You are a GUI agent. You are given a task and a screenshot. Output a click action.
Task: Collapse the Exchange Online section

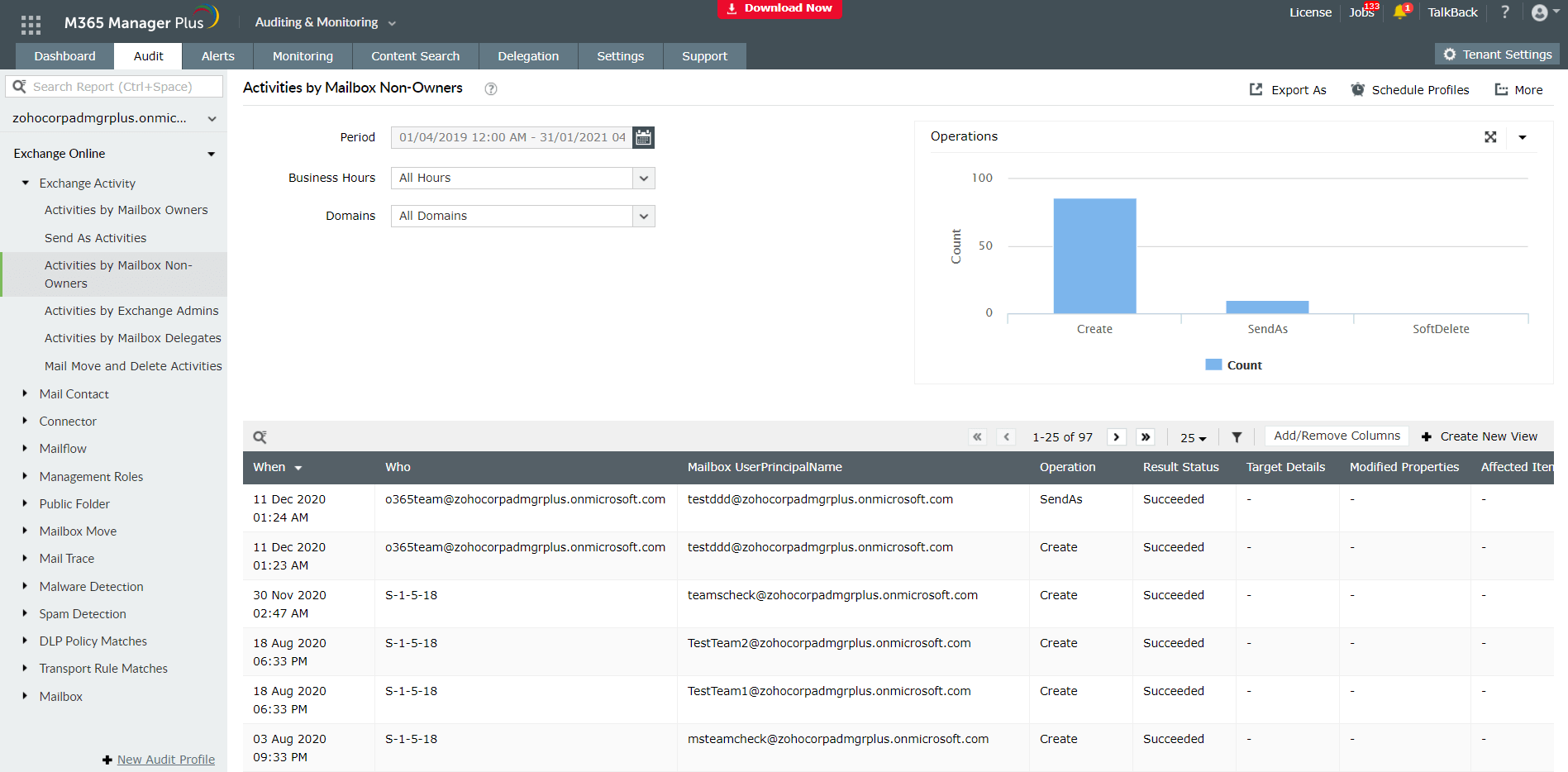(x=211, y=154)
